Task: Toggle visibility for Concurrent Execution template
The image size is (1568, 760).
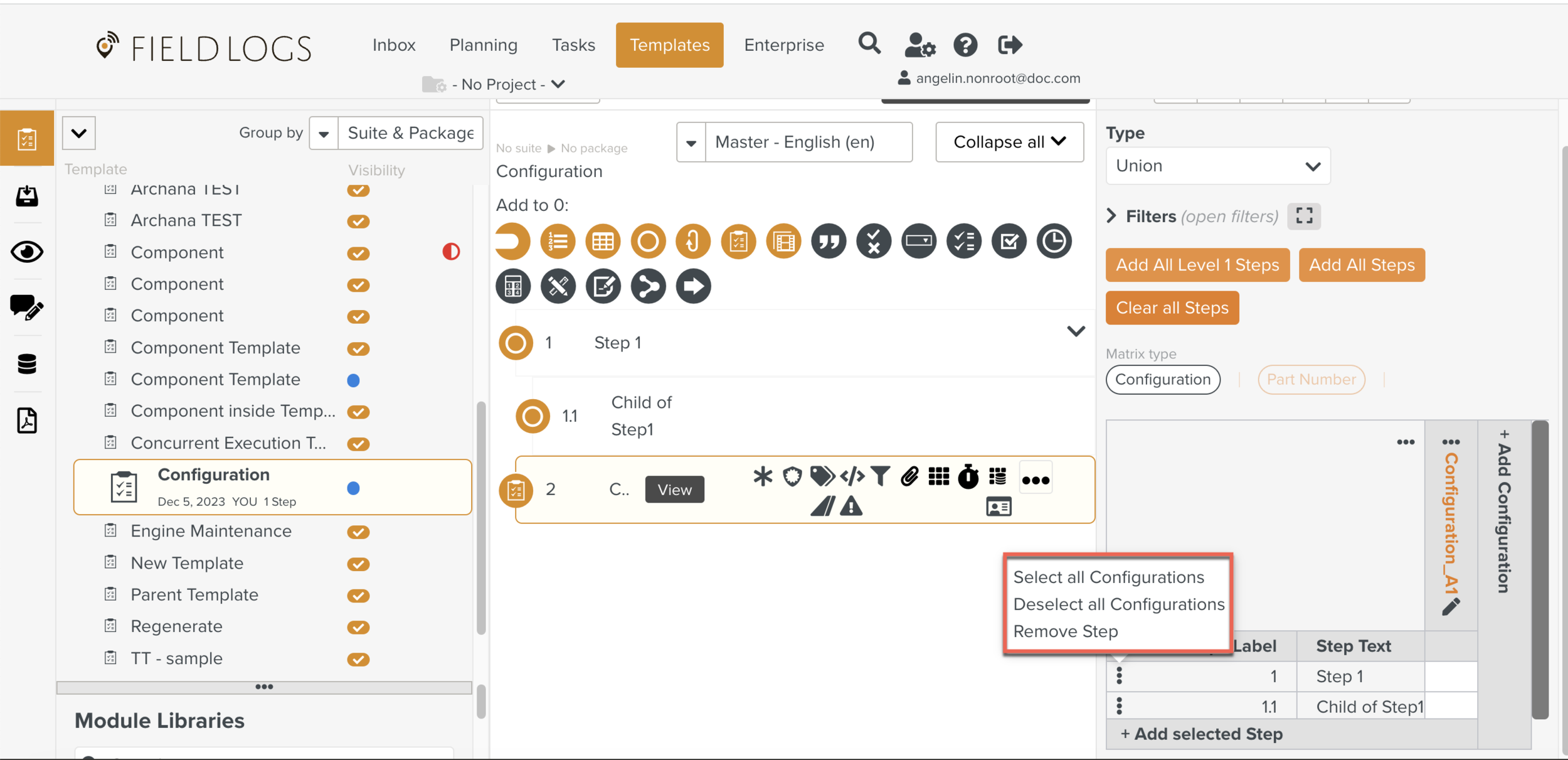Action: pos(358,444)
